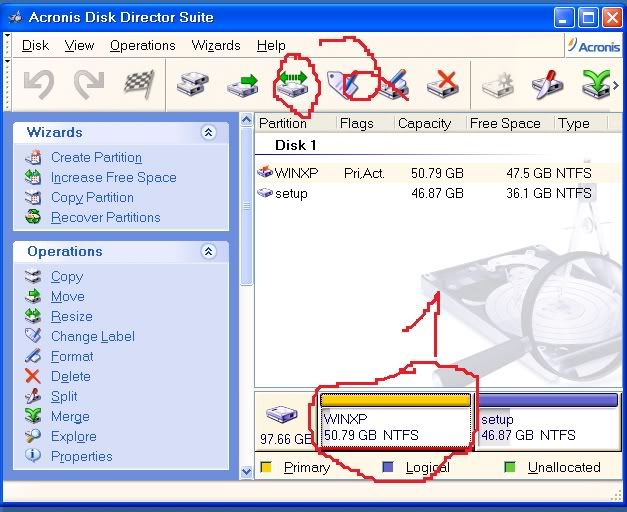This screenshot has width=627, height=512.
Task: Collapse the Operations panel
Action: pos(208,252)
